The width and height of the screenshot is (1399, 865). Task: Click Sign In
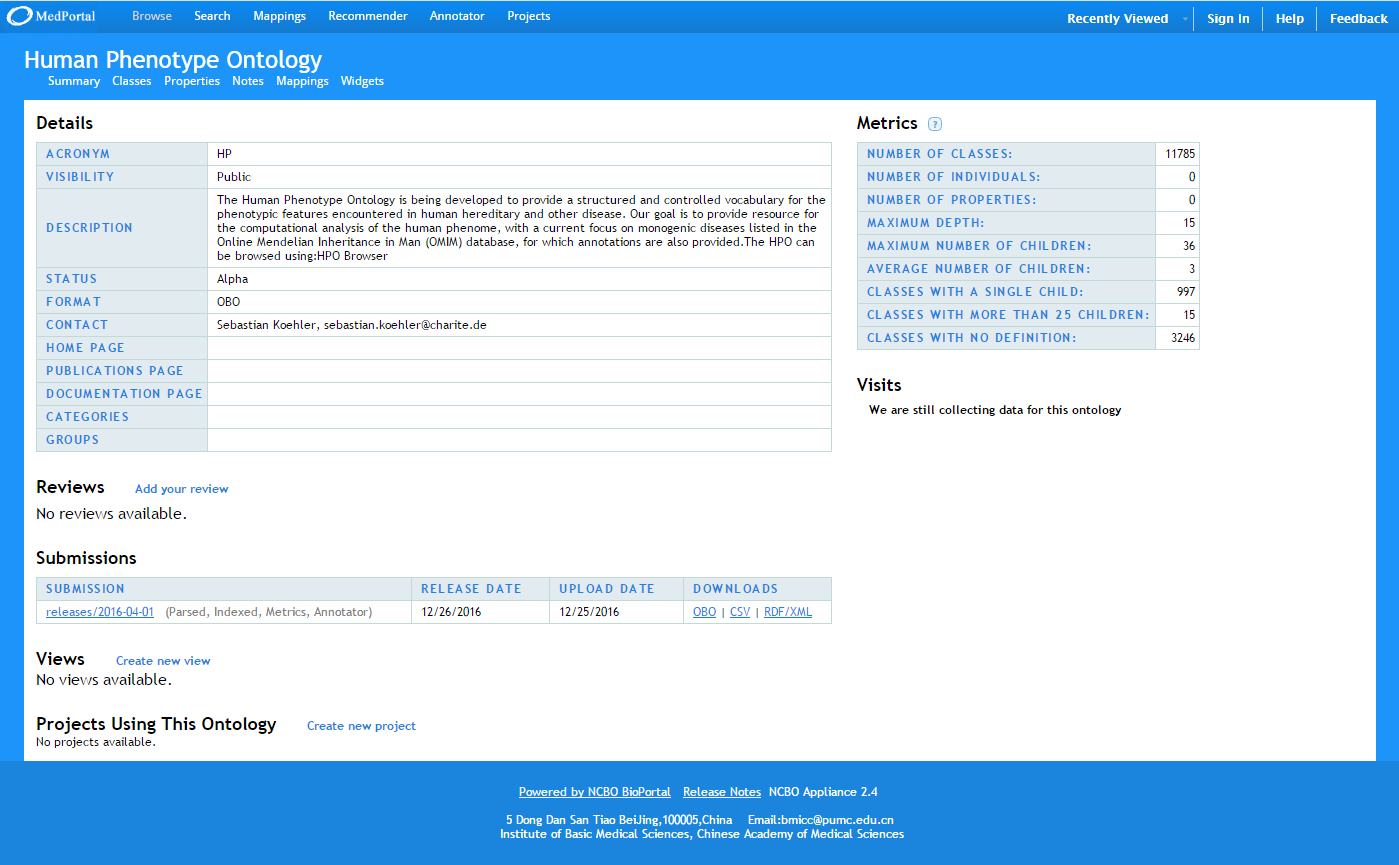click(1228, 19)
